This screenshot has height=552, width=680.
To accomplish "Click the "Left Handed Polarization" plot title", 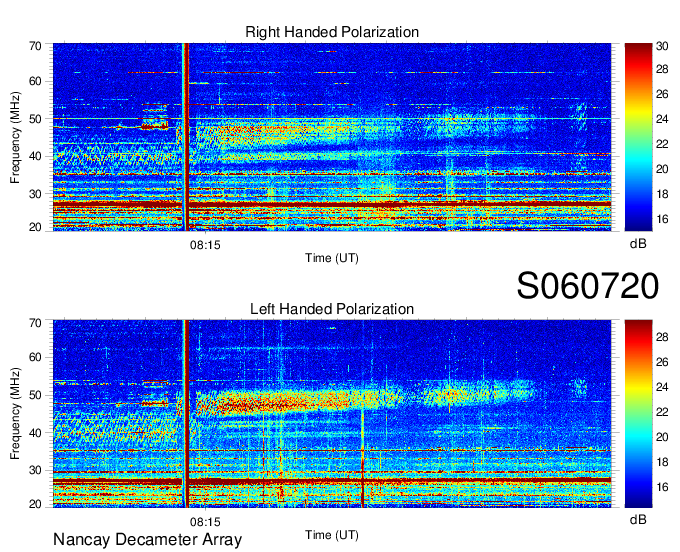I will (332, 309).
